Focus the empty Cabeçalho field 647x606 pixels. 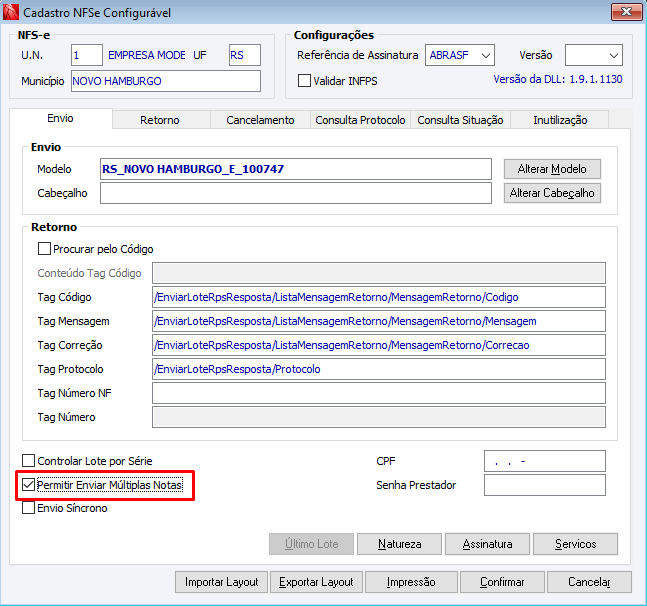click(x=295, y=193)
